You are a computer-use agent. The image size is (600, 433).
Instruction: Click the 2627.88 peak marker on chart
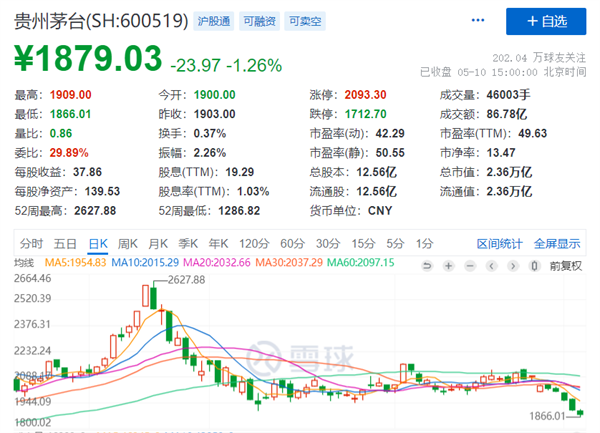186,280
